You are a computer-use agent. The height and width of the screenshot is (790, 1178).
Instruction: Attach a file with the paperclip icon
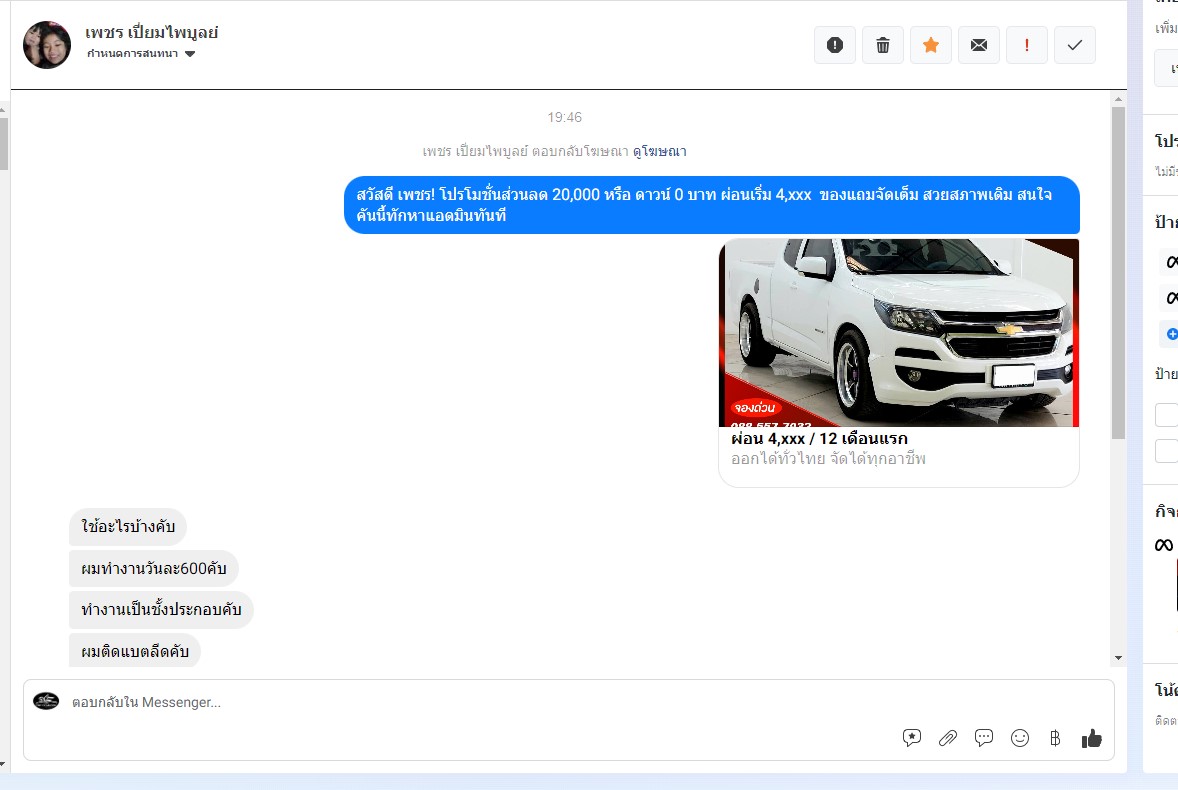click(948, 738)
